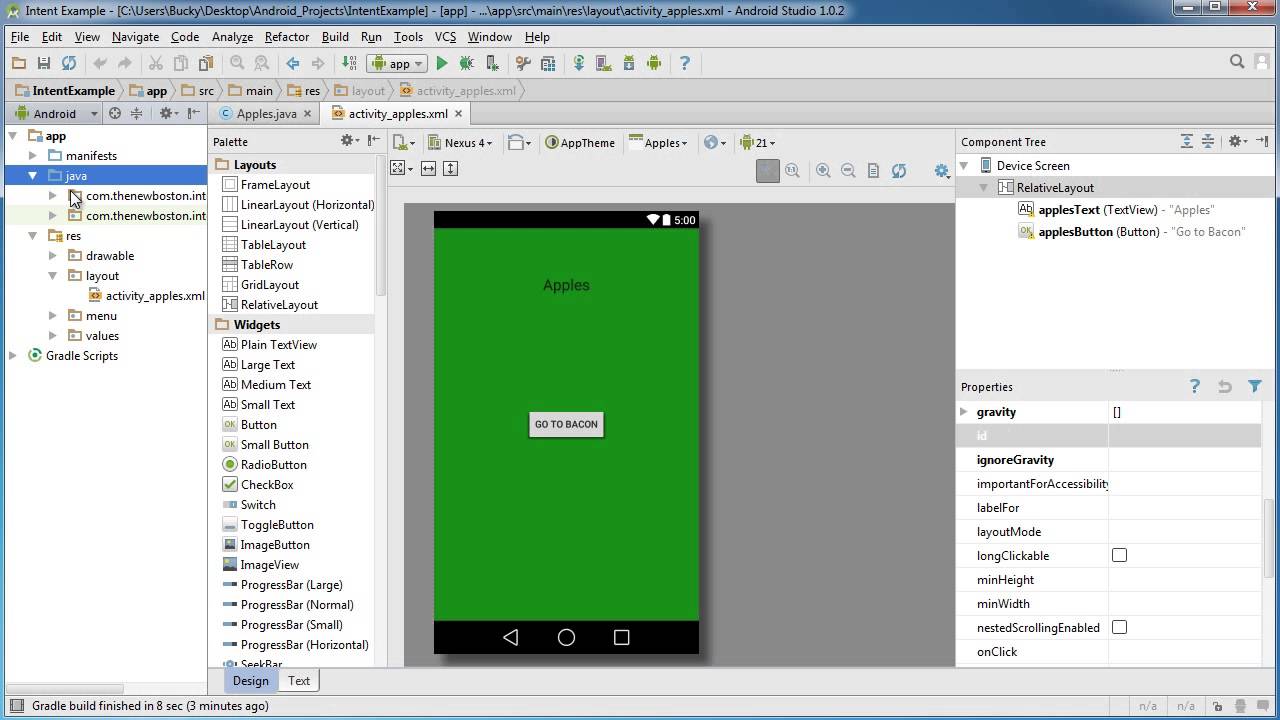
Task: Run the app with green play button
Action: [x=441, y=63]
